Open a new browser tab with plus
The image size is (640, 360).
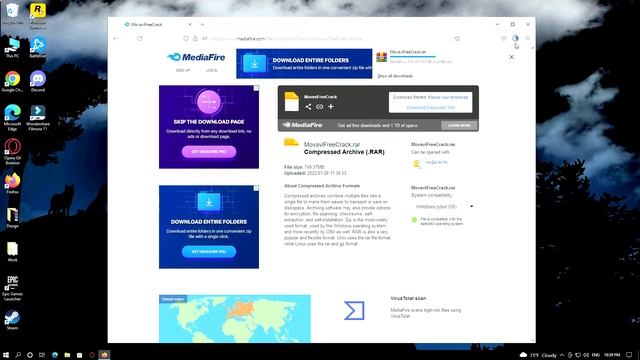coord(202,24)
